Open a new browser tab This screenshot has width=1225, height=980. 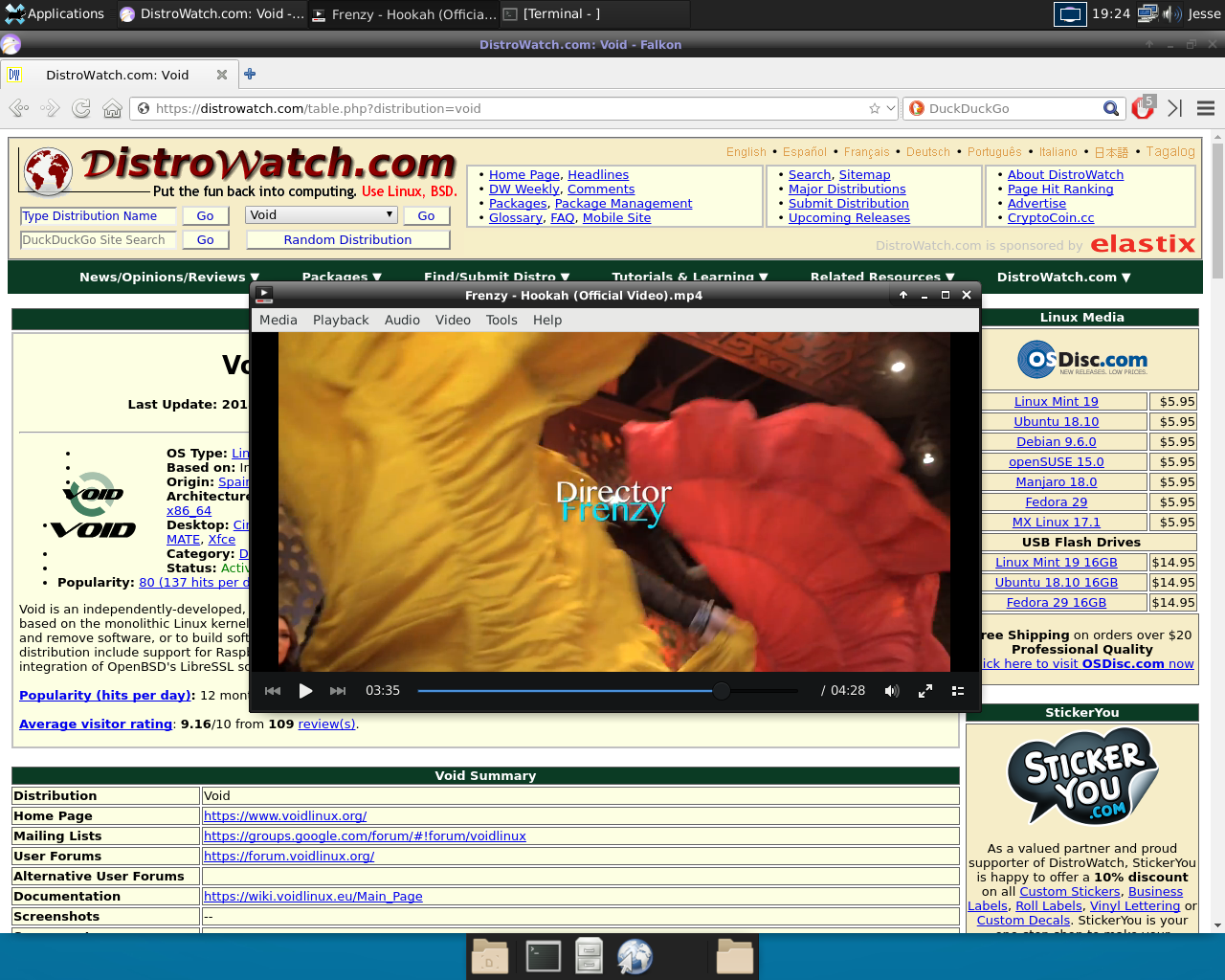250,75
